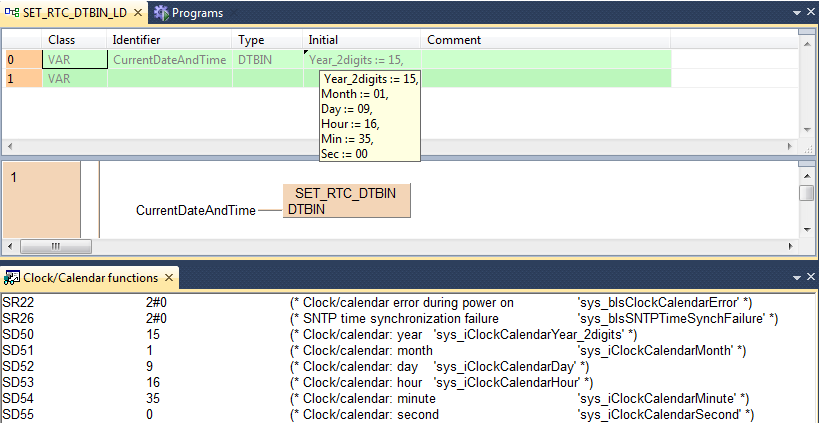The height and width of the screenshot is (423, 821).
Task: Select the Class cell in row 0
Action: click(x=75, y=60)
